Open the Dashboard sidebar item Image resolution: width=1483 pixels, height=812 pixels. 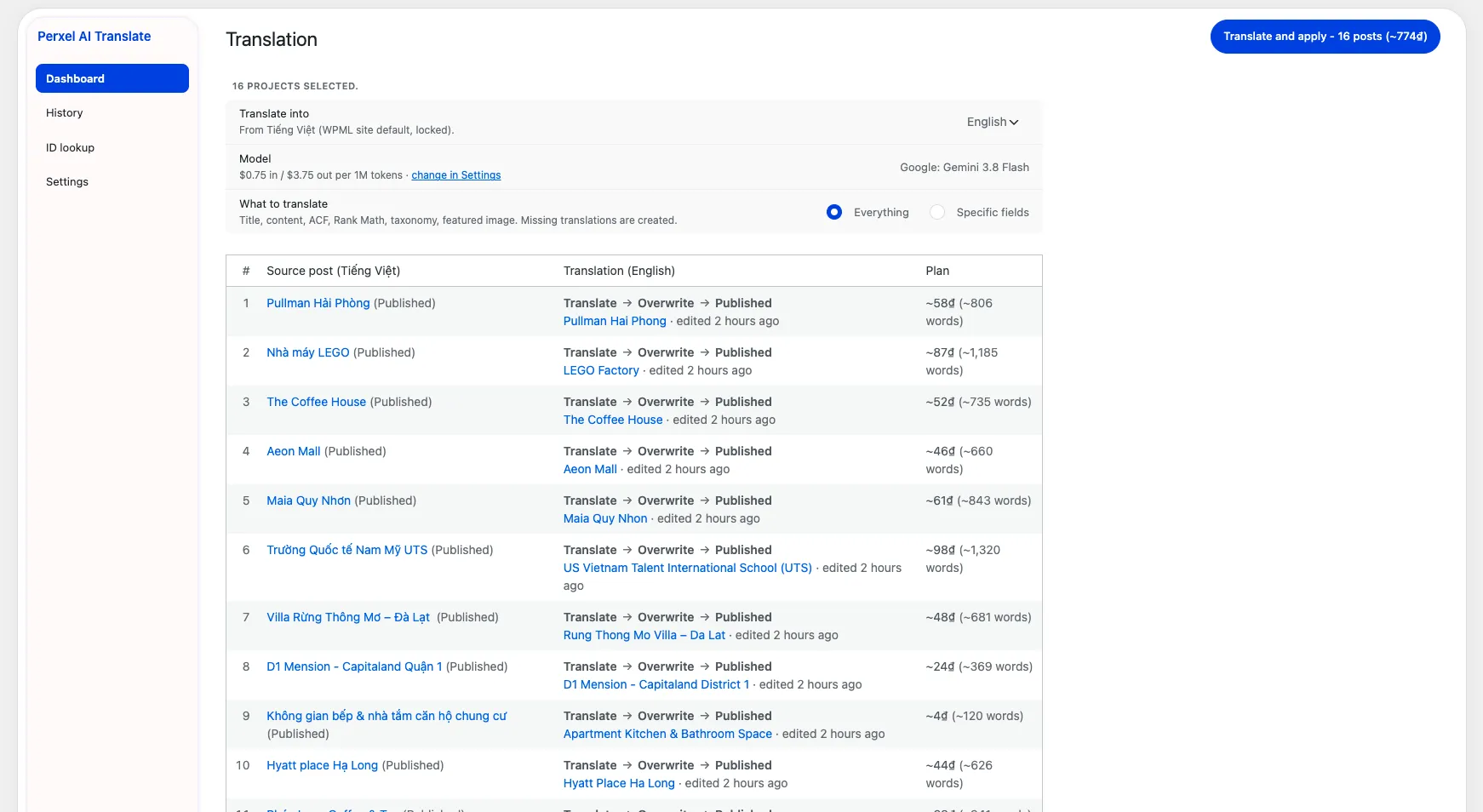[112, 78]
